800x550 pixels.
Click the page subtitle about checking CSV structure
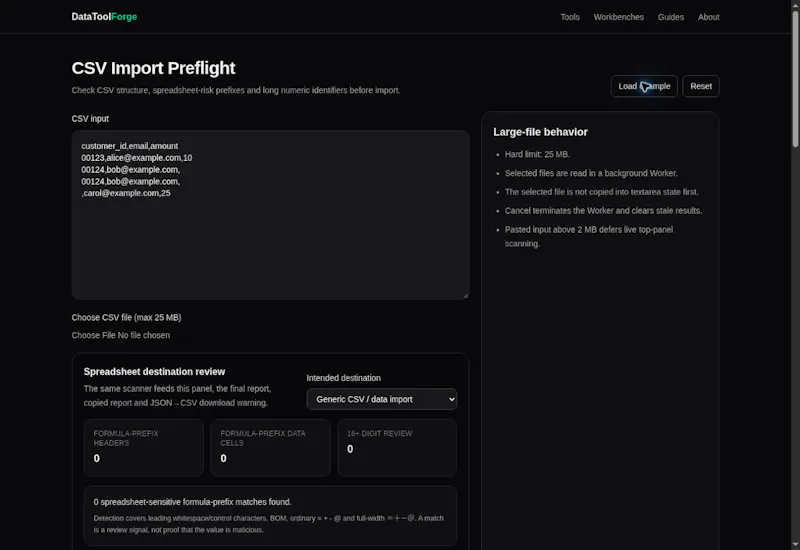tap(236, 90)
